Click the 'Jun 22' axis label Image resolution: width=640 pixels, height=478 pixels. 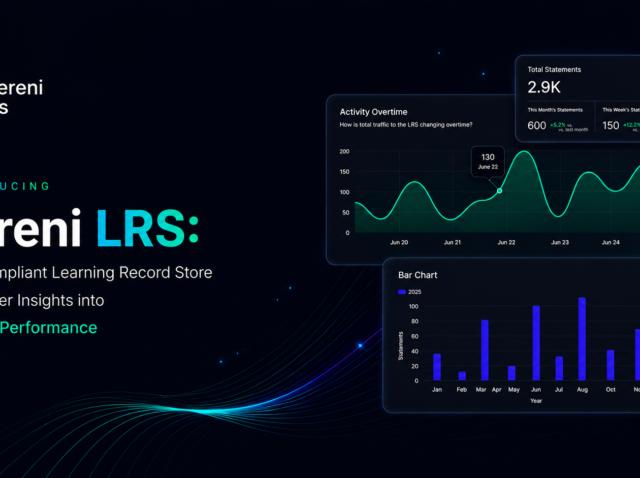(506, 242)
